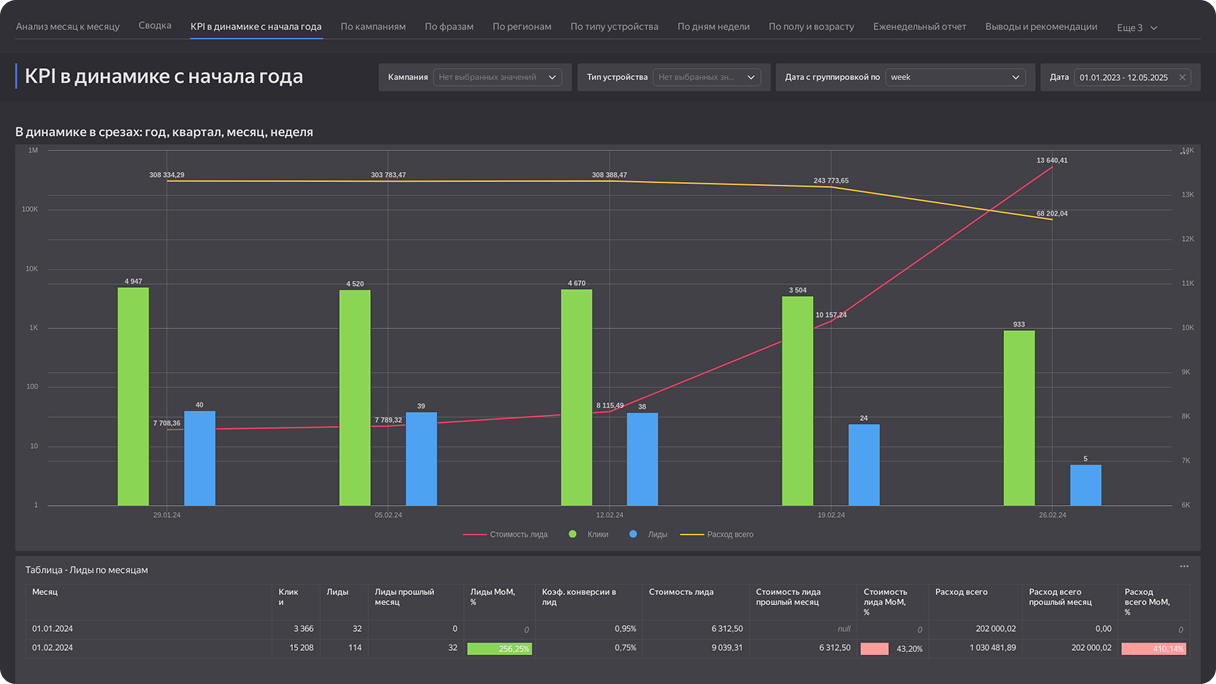The image size is (1216, 684).
Task: Toggle Клики green legend marker
Action: pyautogui.click(x=573, y=535)
